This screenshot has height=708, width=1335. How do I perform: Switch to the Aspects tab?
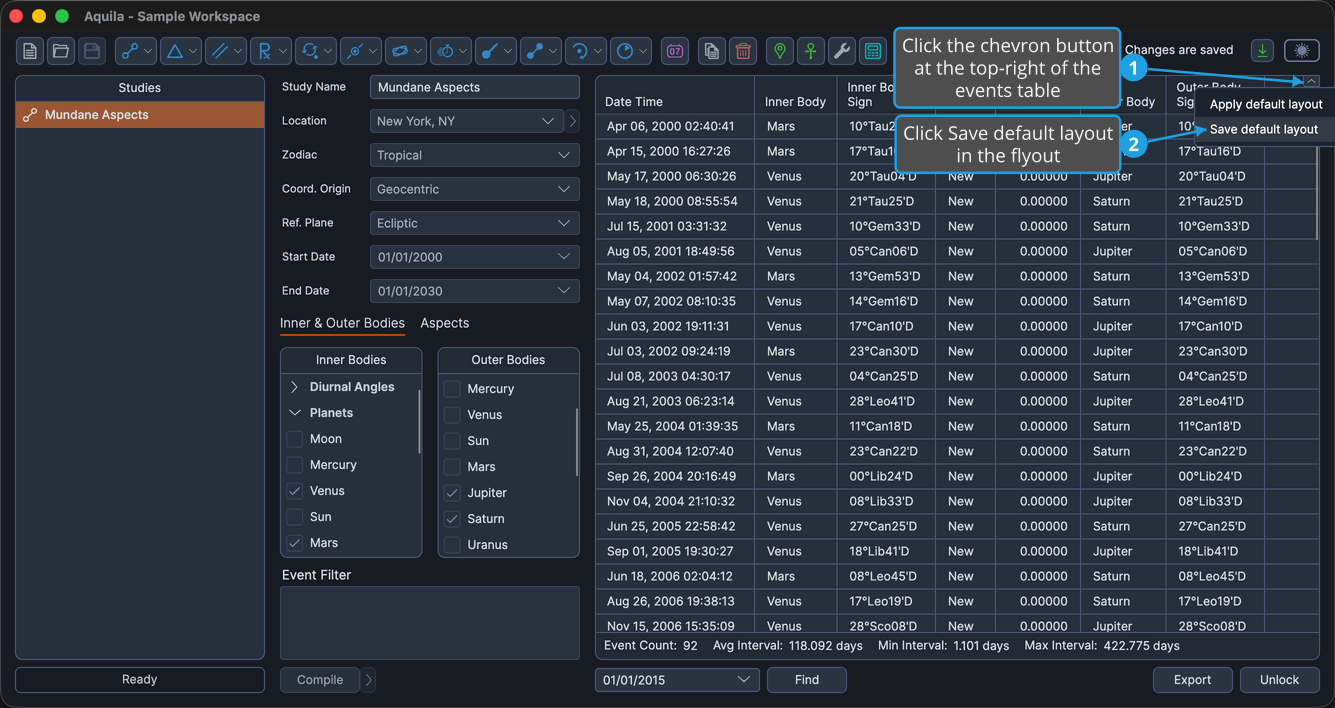click(x=445, y=323)
